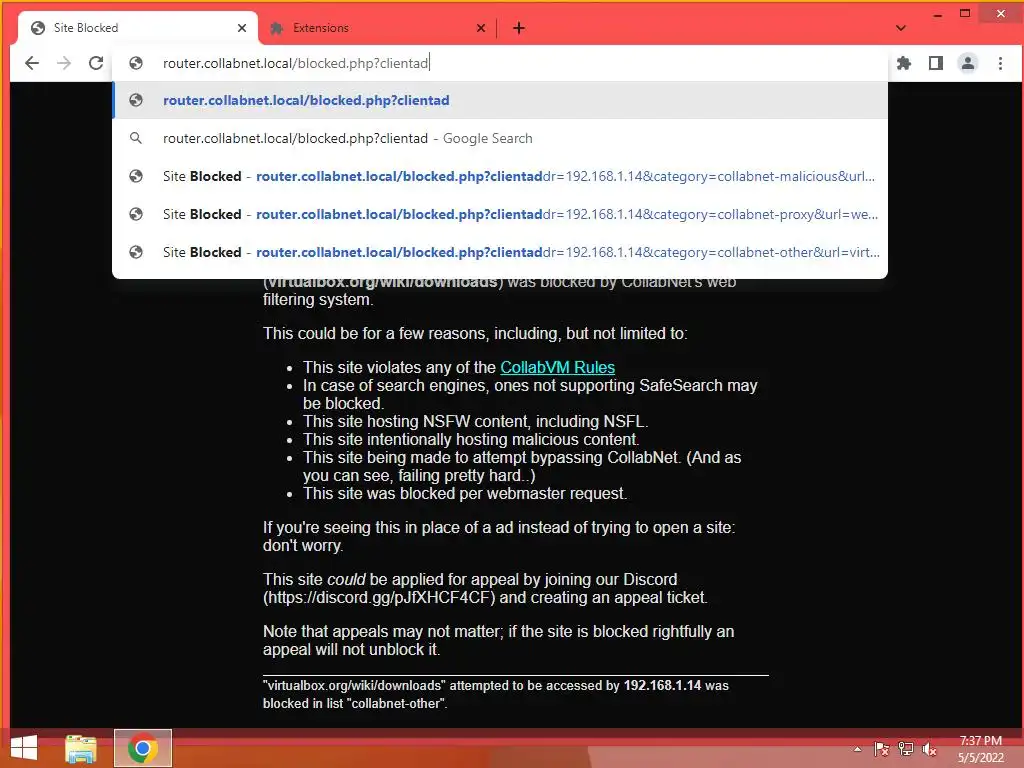This screenshot has width=1024, height=768.
Task: Switch to the Extensions tab
Action: click(377, 28)
